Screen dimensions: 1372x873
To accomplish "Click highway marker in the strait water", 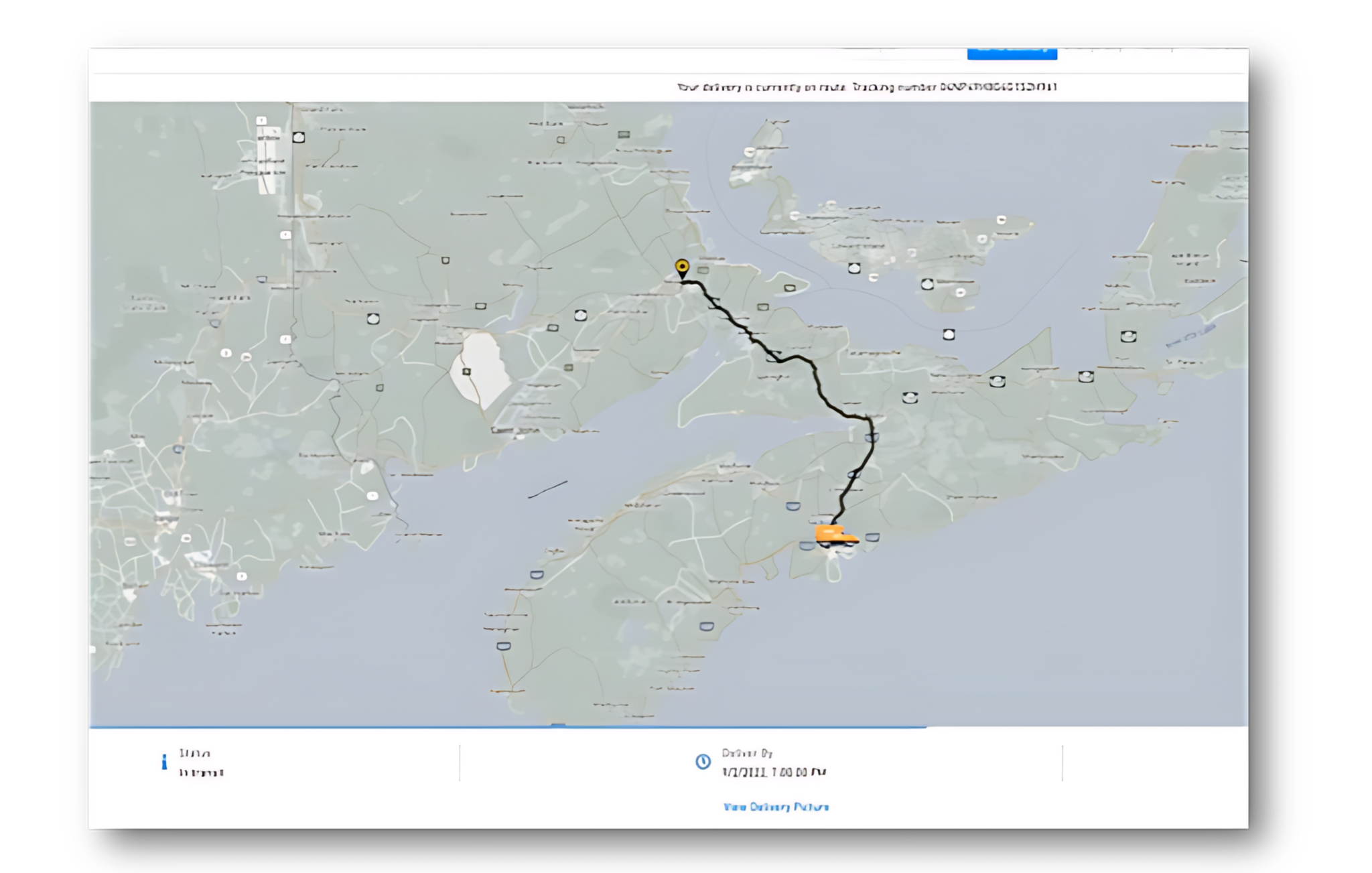I will [949, 334].
